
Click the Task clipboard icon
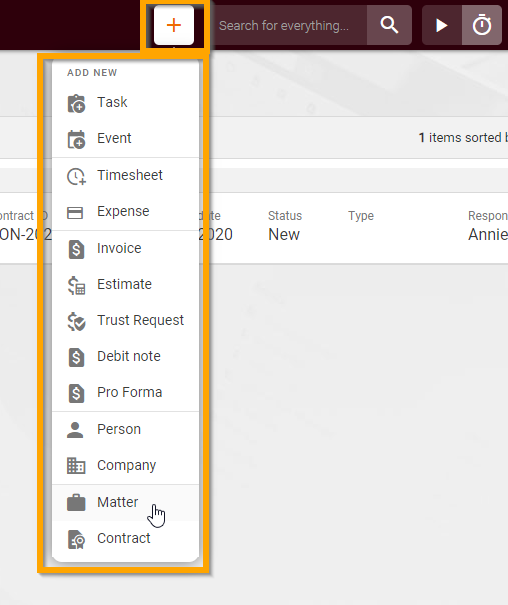click(76, 103)
